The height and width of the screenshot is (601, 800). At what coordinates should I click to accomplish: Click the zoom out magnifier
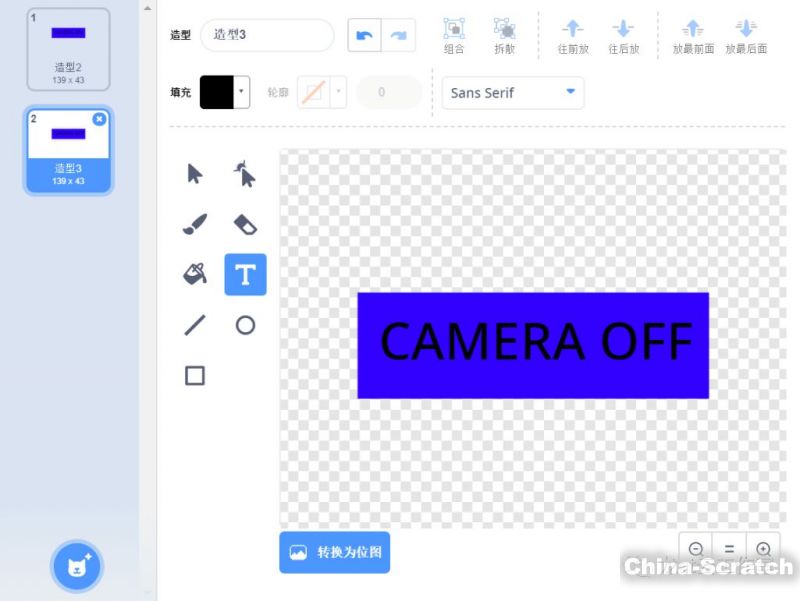coord(696,549)
